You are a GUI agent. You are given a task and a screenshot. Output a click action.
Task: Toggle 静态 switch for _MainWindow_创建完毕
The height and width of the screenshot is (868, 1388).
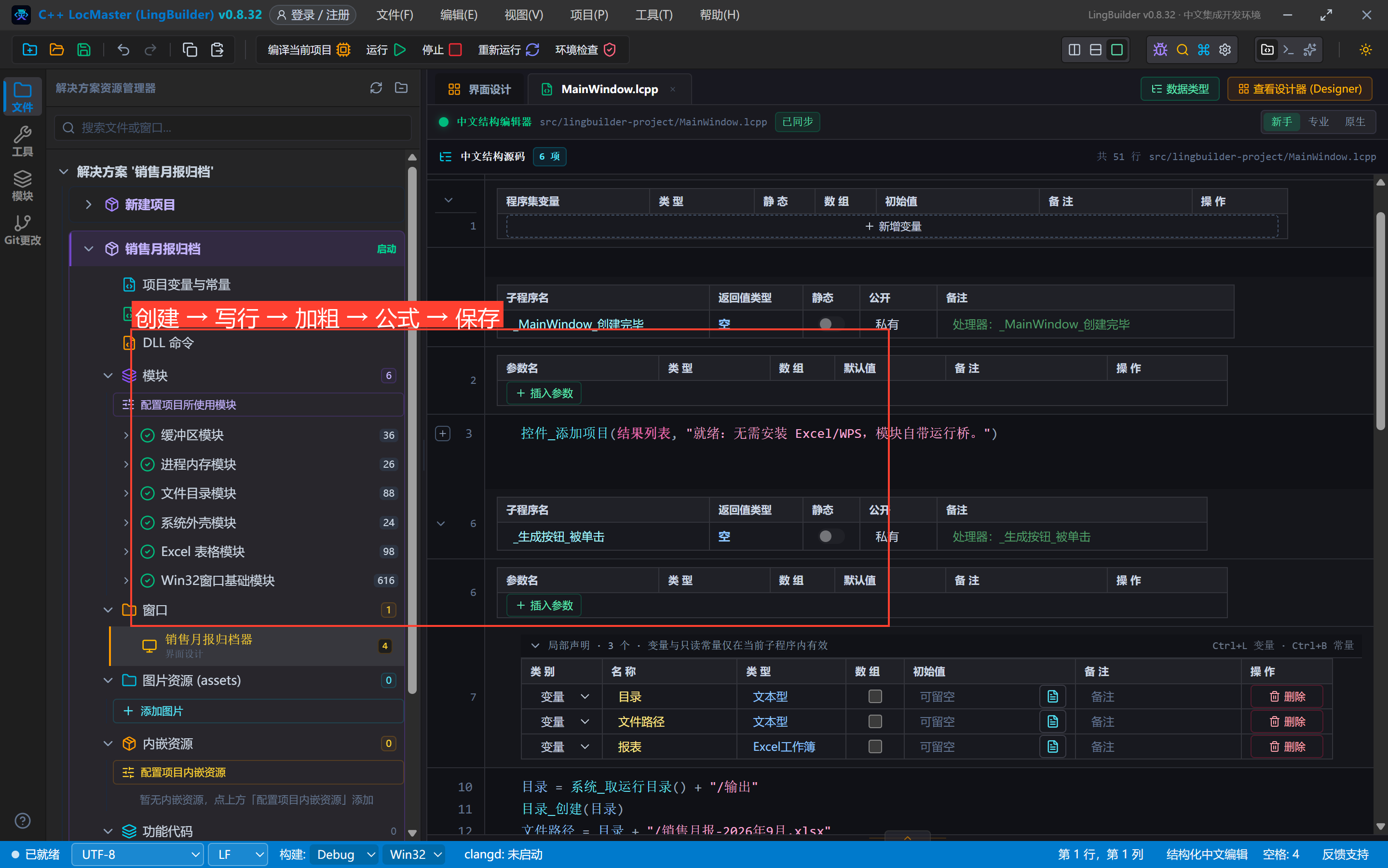point(830,324)
